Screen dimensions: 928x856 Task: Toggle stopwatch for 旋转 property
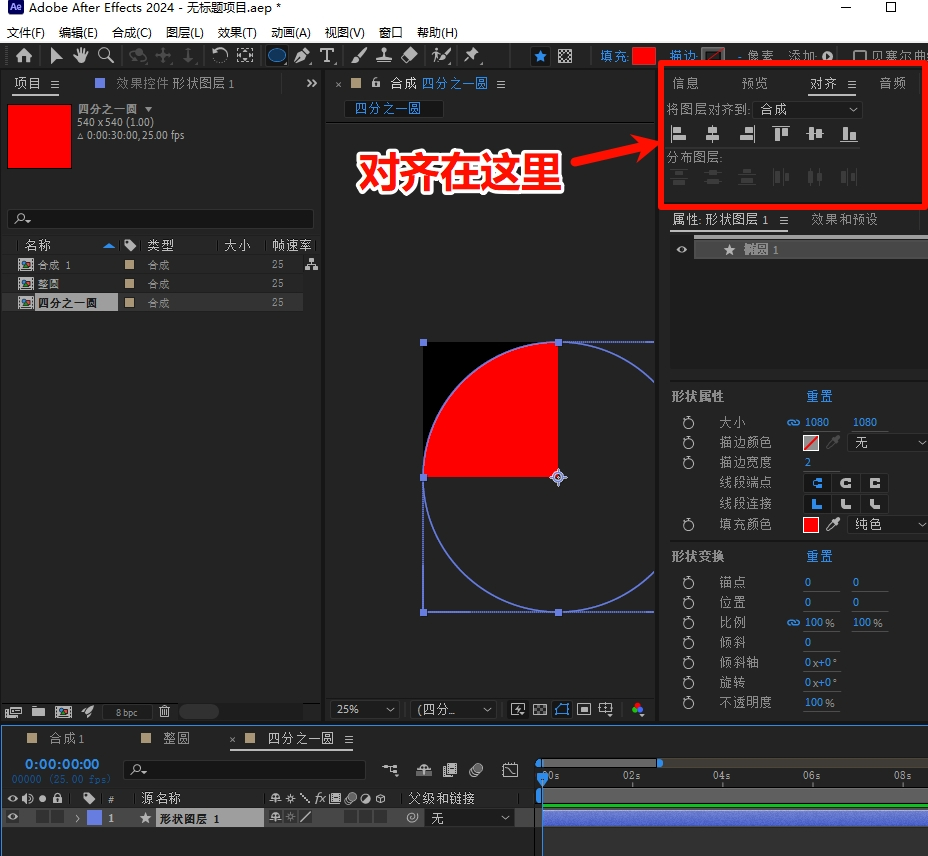pos(688,682)
